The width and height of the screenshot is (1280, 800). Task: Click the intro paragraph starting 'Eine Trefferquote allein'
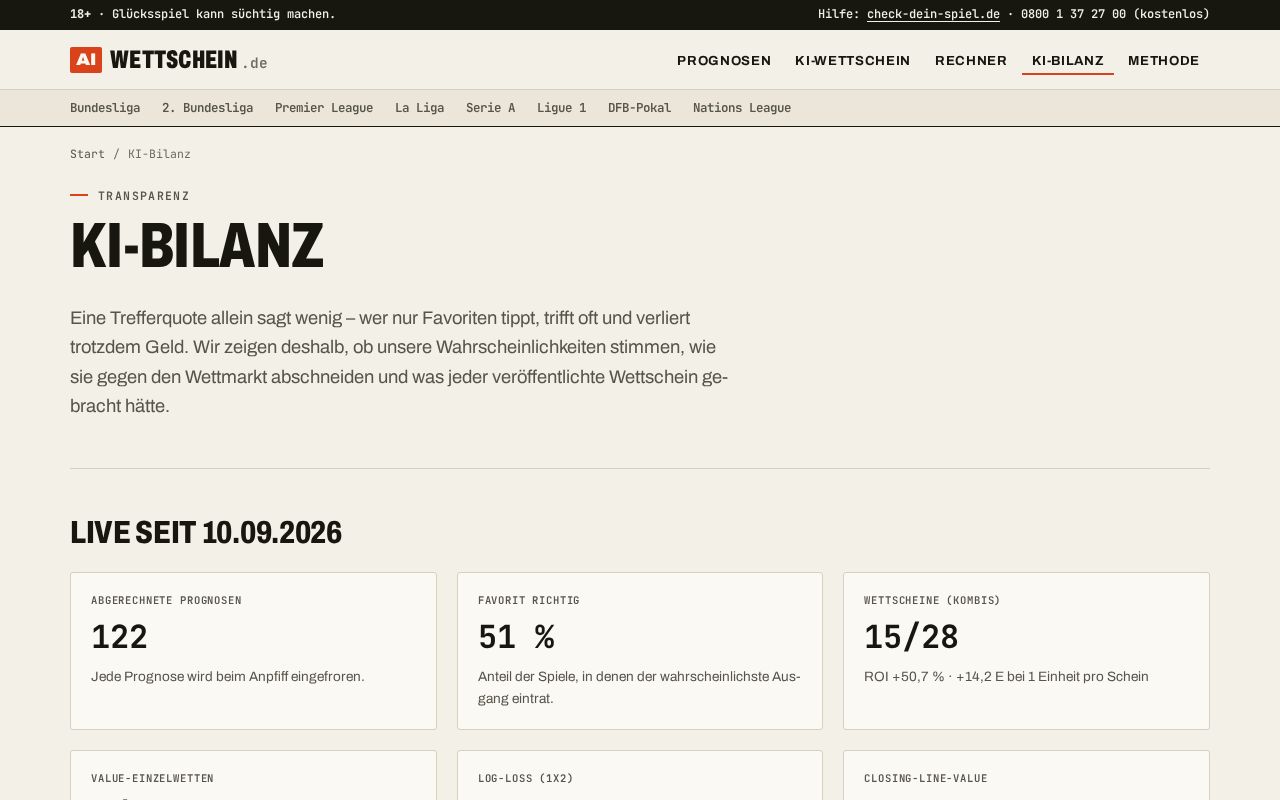pyautogui.click(x=399, y=362)
